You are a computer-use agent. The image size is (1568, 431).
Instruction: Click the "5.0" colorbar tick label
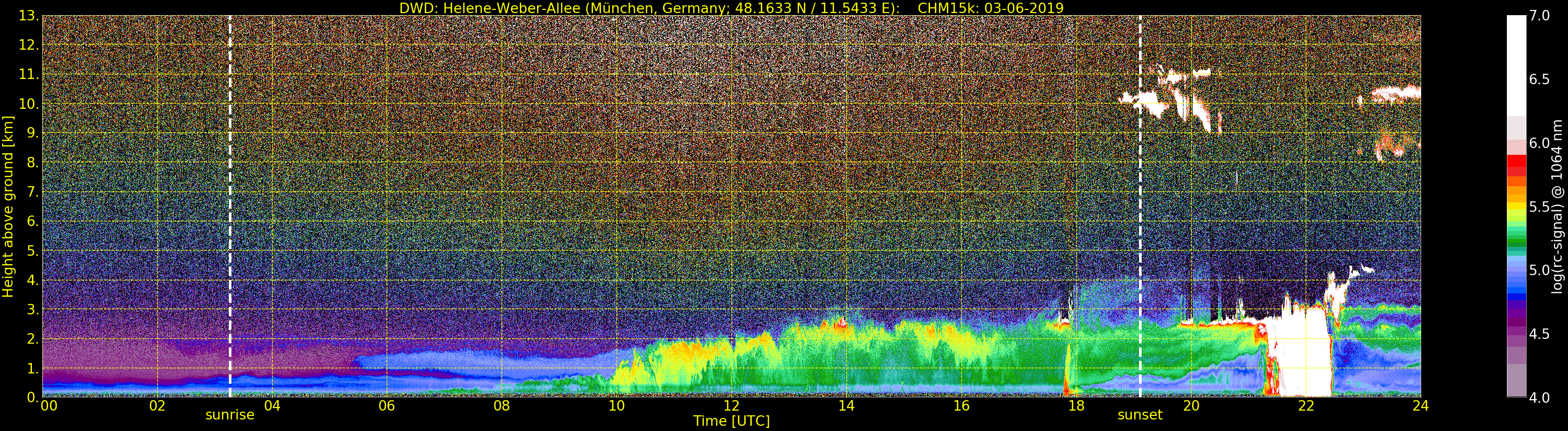coord(1539,270)
